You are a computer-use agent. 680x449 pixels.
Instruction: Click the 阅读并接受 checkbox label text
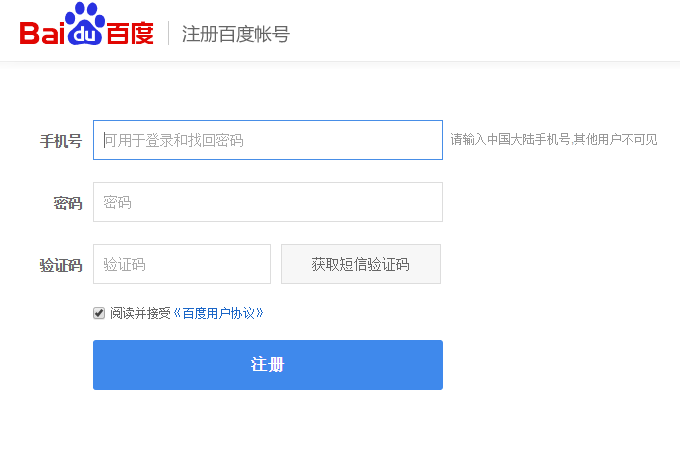tap(140, 313)
